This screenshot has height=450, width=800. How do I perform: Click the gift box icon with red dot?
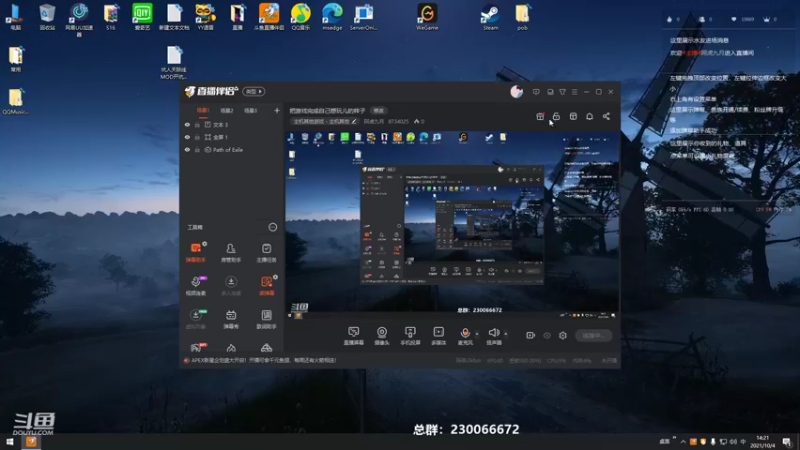click(x=540, y=116)
